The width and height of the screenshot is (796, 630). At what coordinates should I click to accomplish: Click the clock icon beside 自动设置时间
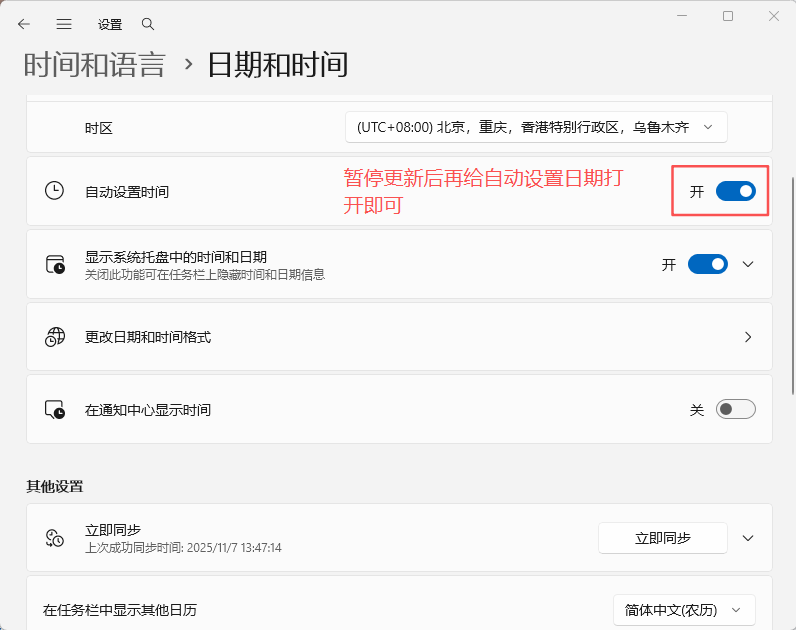point(55,191)
